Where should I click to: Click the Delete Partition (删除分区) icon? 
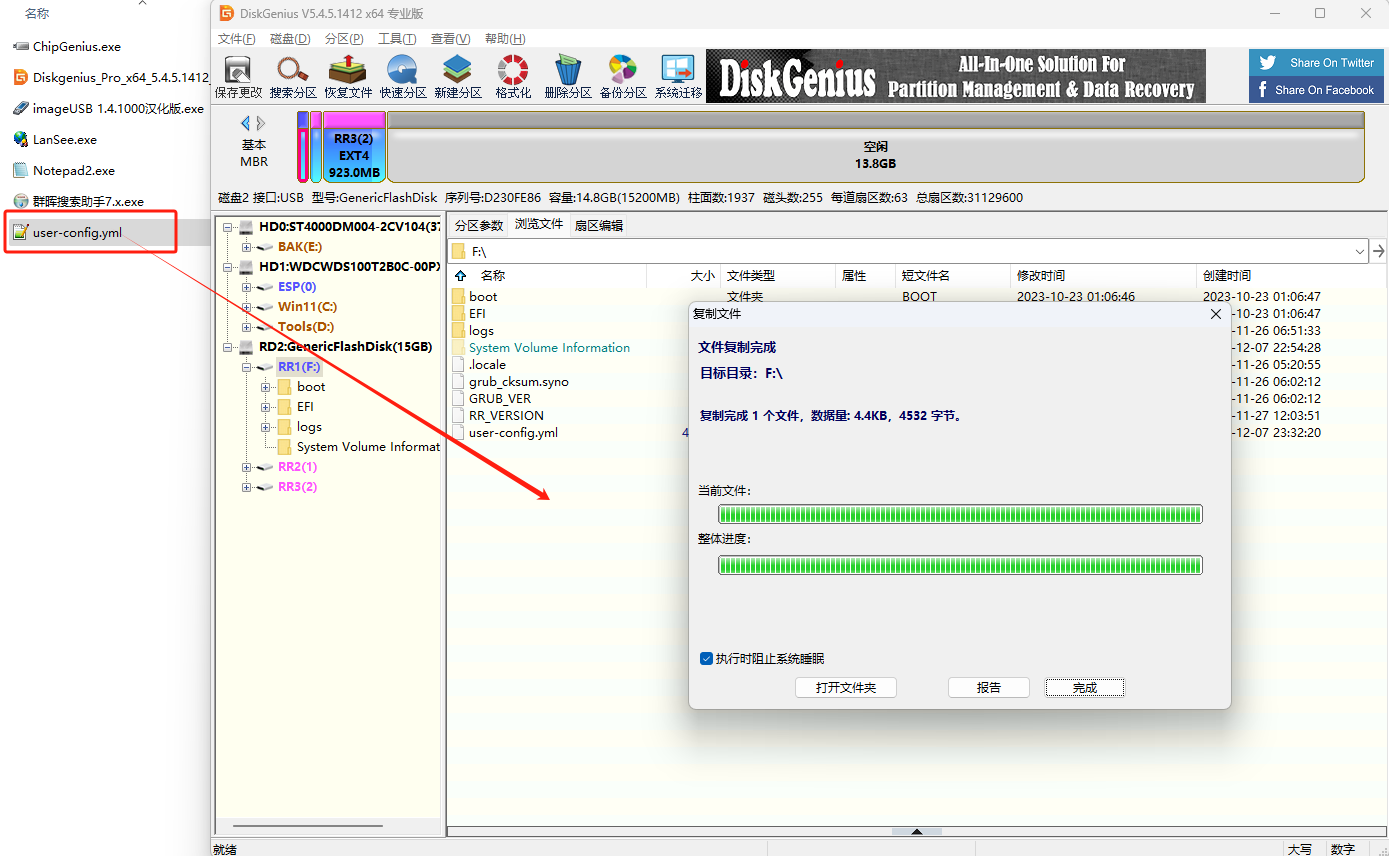pos(568,75)
